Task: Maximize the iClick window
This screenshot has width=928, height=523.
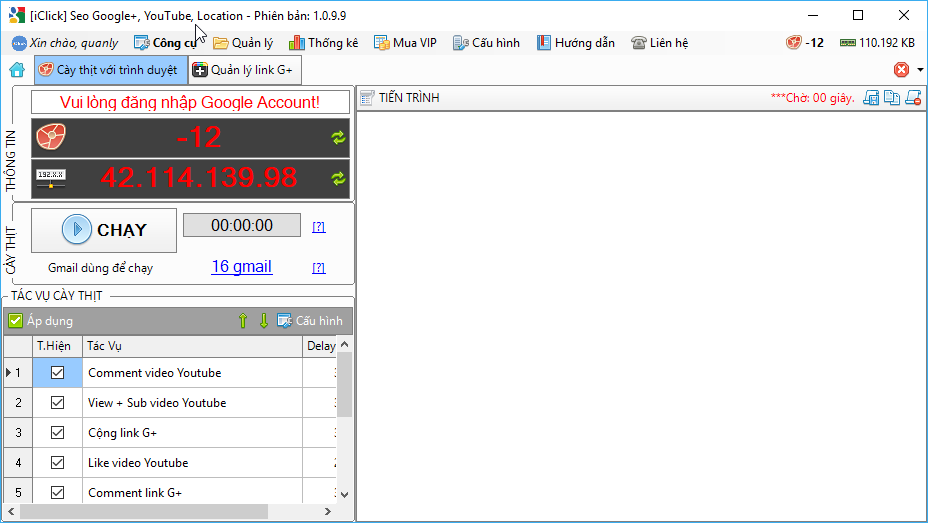Action: pyautogui.click(x=858, y=15)
